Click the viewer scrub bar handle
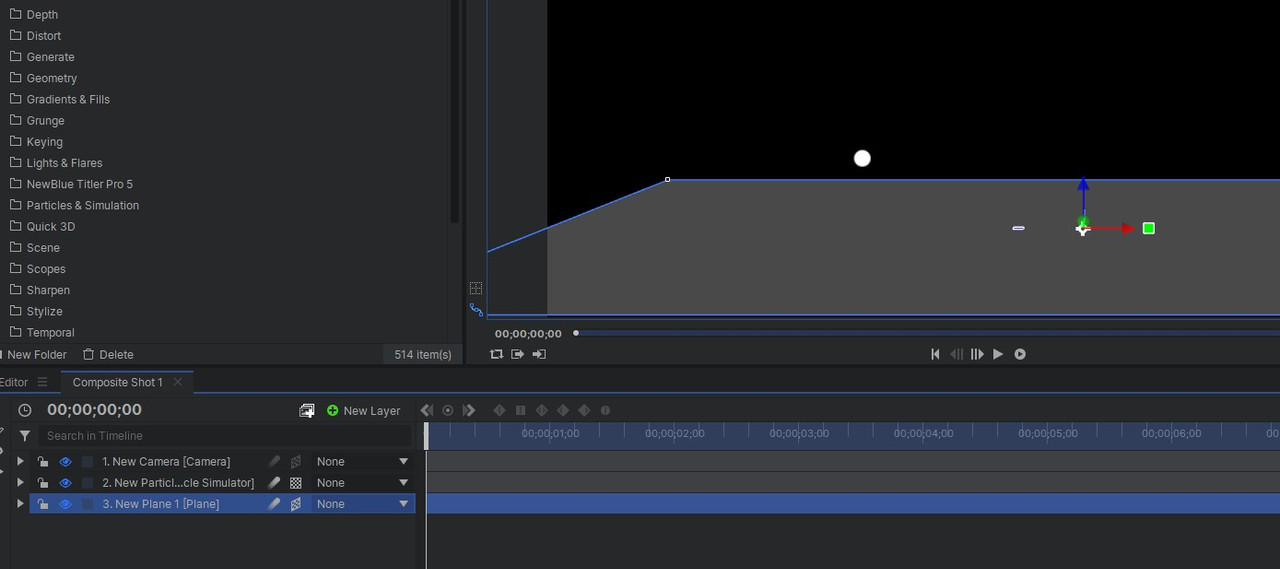1280x569 pixels. 576,333
